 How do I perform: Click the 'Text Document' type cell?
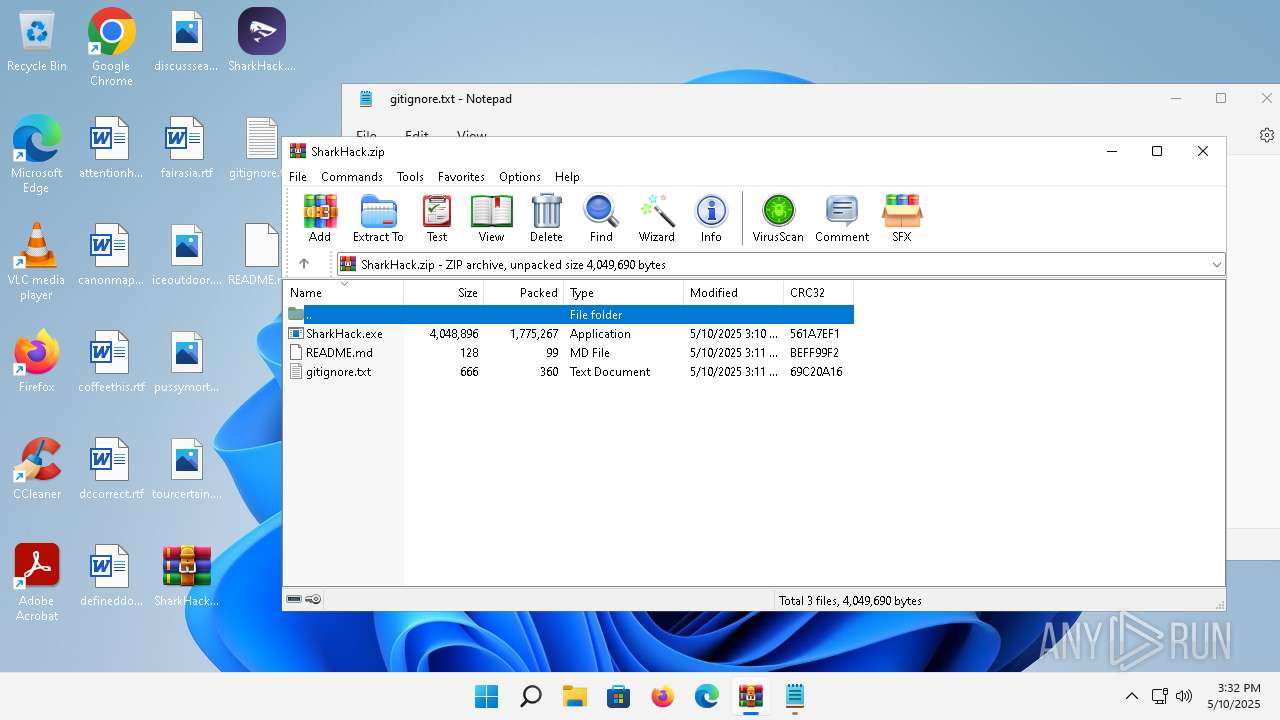(610, 372)
